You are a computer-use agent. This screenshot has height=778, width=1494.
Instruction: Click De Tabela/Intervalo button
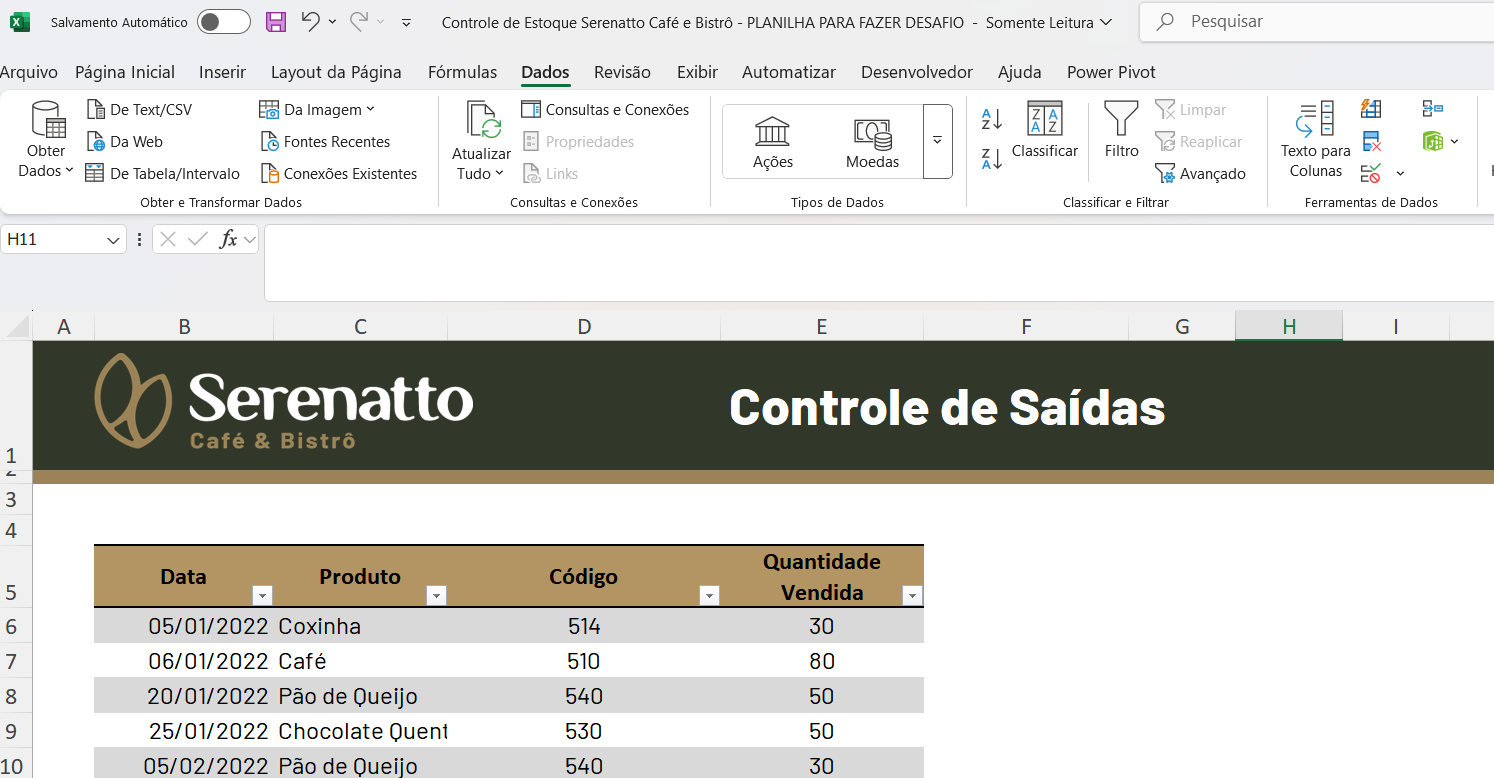pyautogui.click(x=162, y=173)
